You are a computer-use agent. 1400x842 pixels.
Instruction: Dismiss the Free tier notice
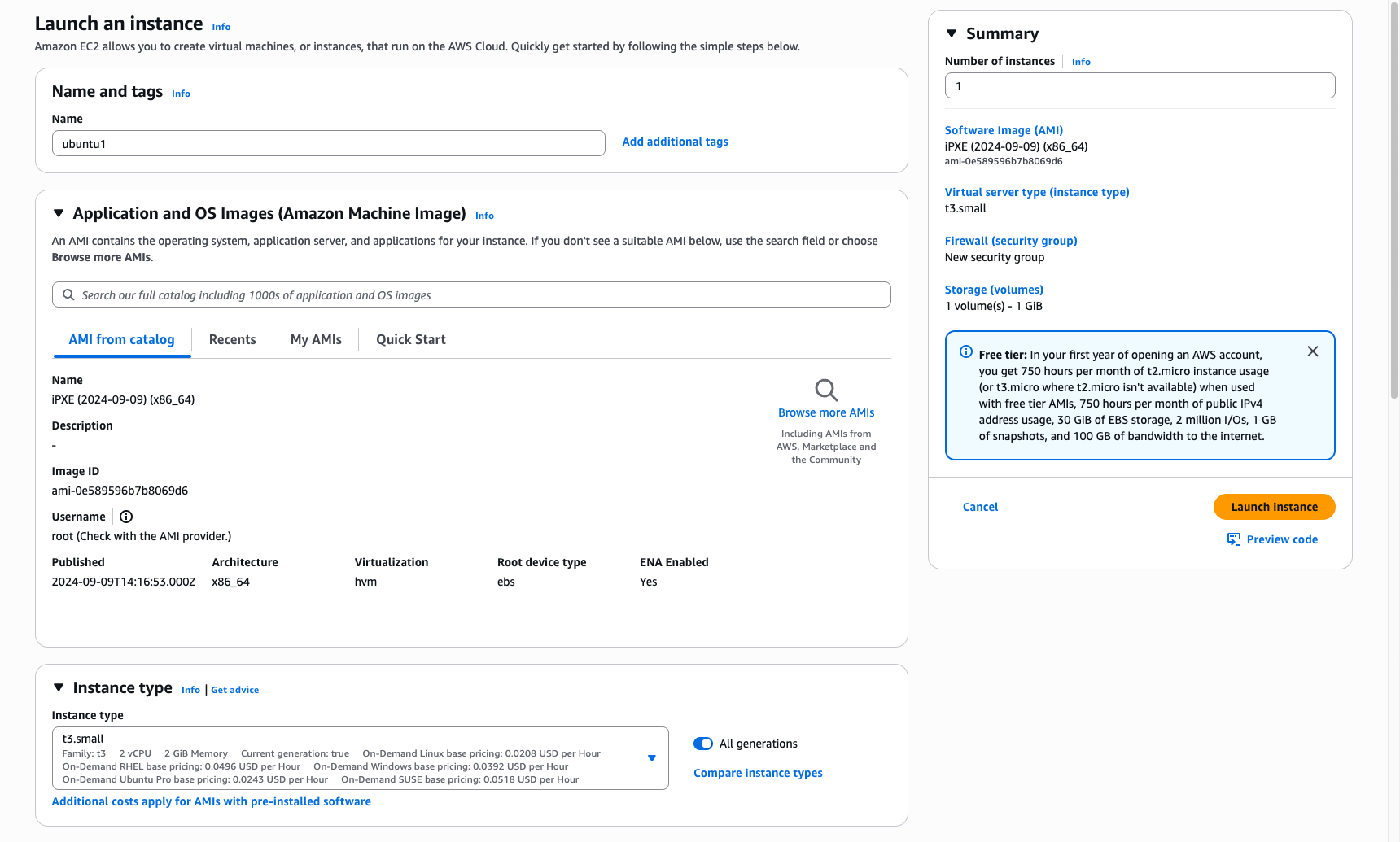[x=1312, y=351]
